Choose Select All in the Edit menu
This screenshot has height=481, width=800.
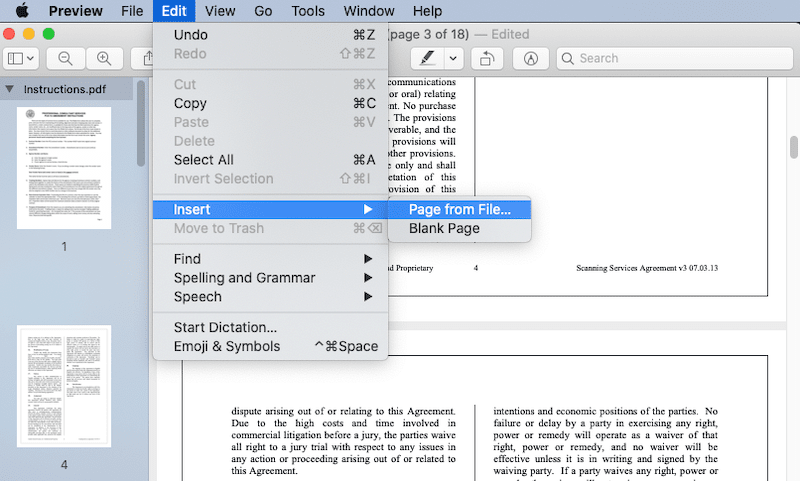[270, 160]
